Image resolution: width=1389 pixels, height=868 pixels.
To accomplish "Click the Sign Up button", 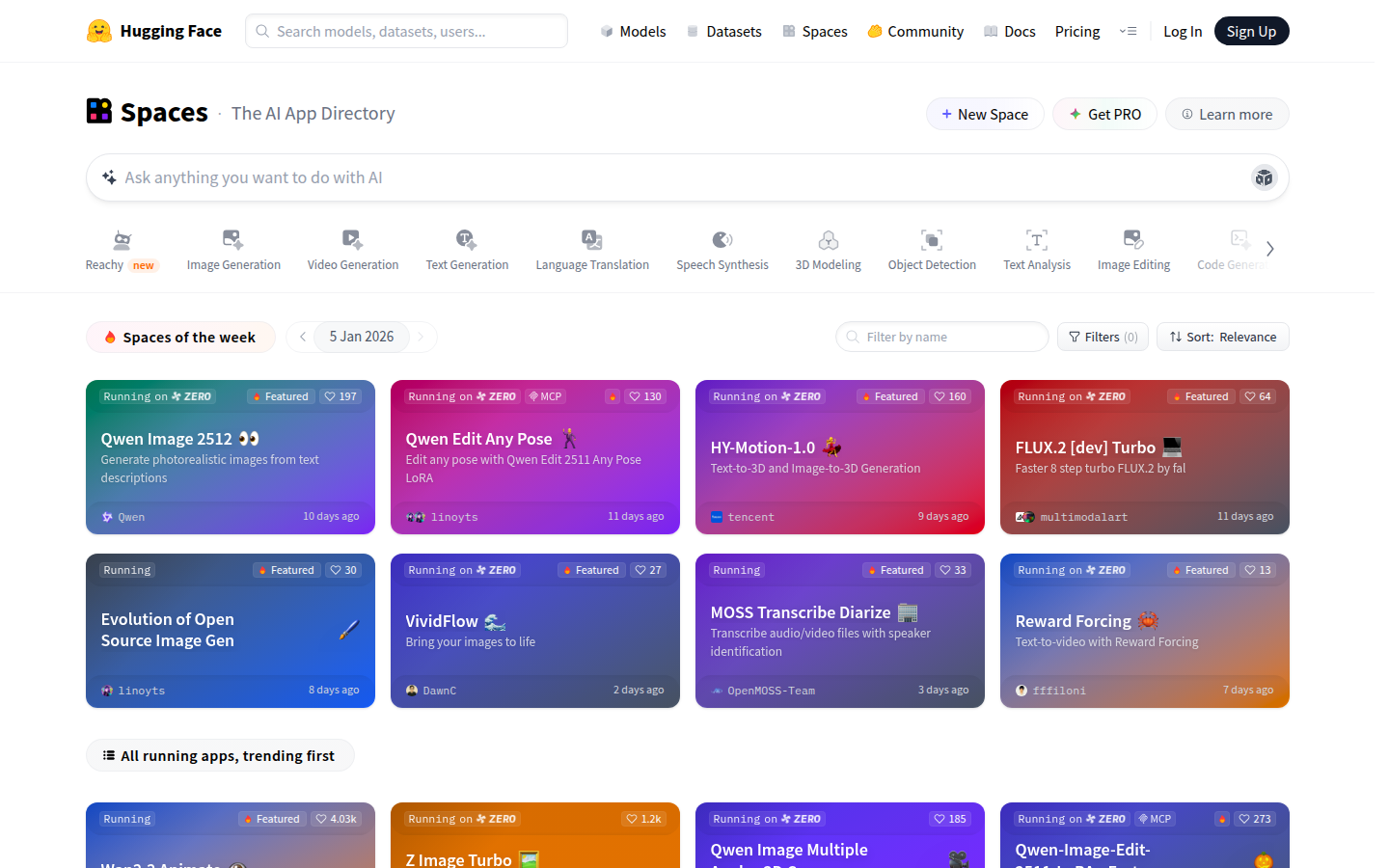I will tap(1251, 31).
